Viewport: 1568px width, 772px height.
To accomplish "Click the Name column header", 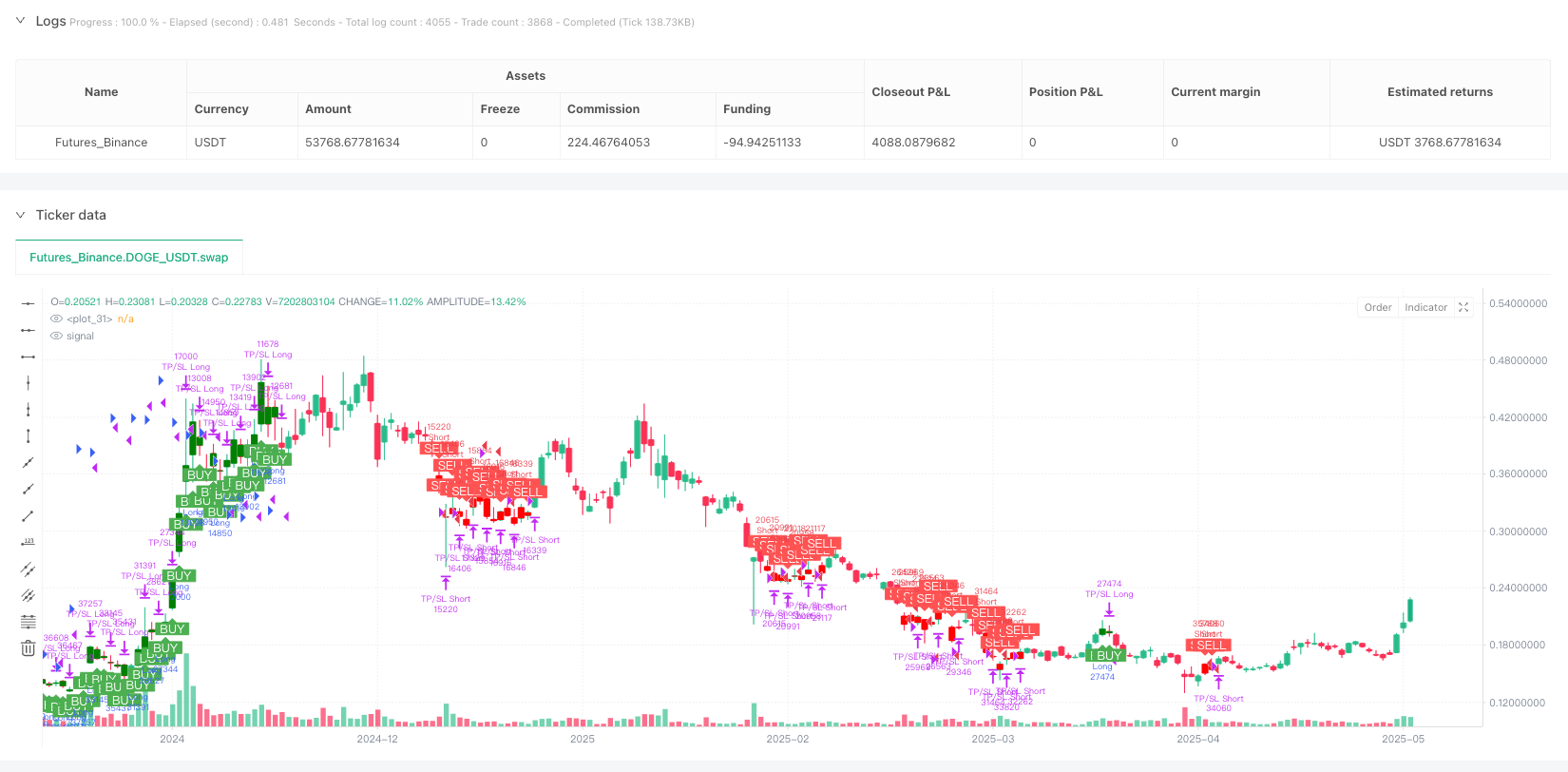I will tap(102, 92).
